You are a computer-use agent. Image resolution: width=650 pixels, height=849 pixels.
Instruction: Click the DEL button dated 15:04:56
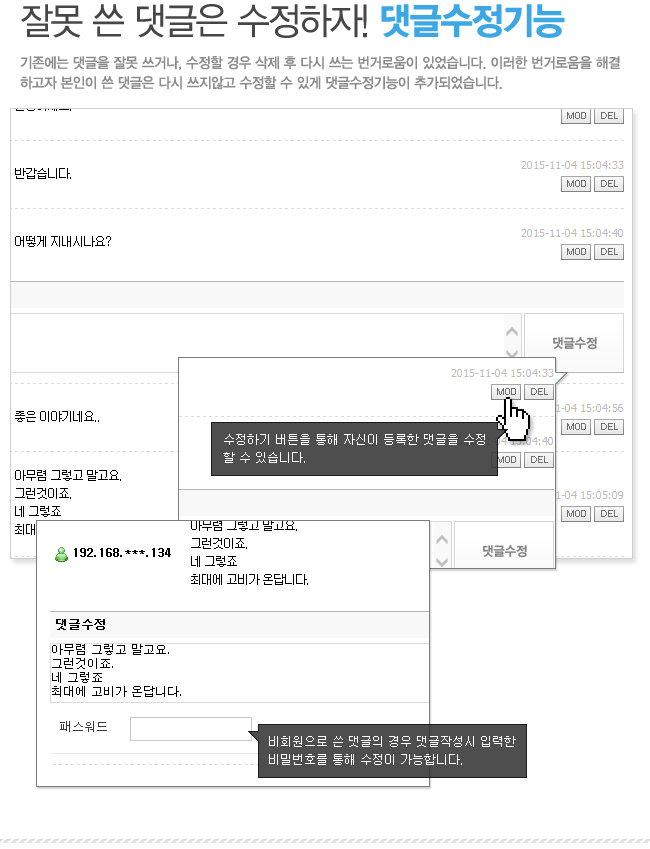tap(609, 427)
